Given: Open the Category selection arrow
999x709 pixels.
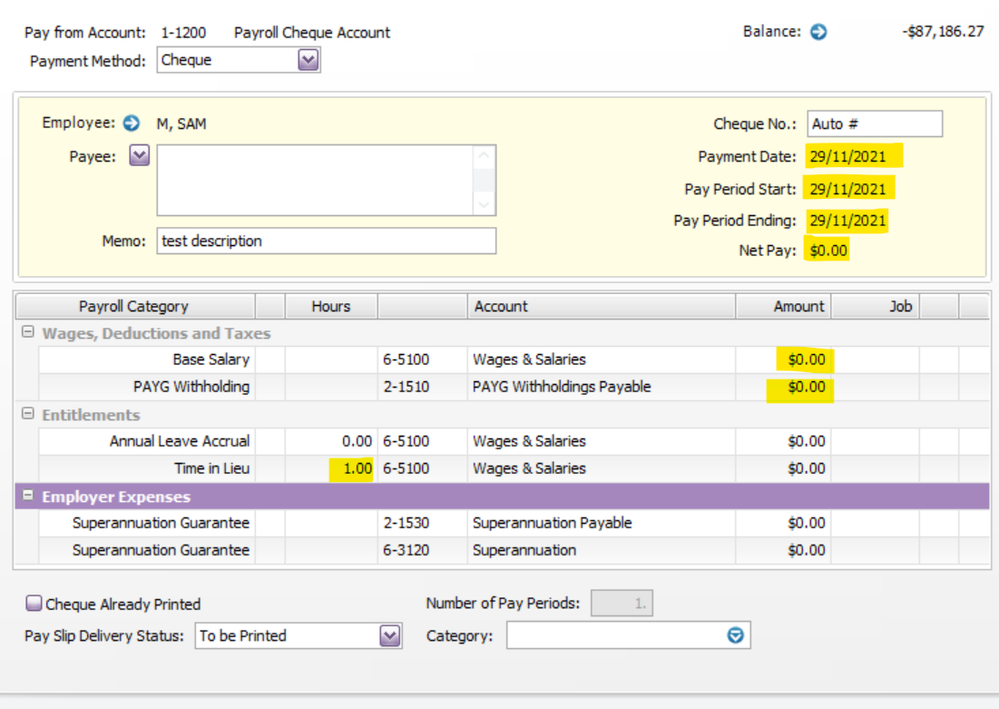Looking at the screenshot, I should point(736,636).
